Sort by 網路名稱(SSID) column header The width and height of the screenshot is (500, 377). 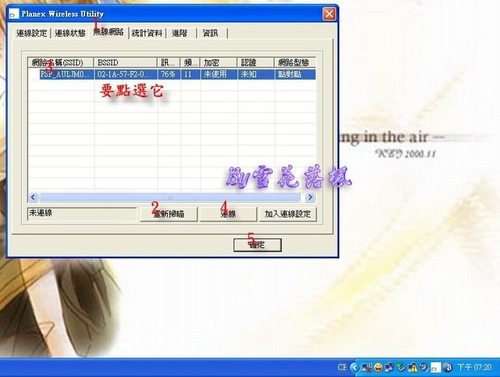click(x=61, y=62)
